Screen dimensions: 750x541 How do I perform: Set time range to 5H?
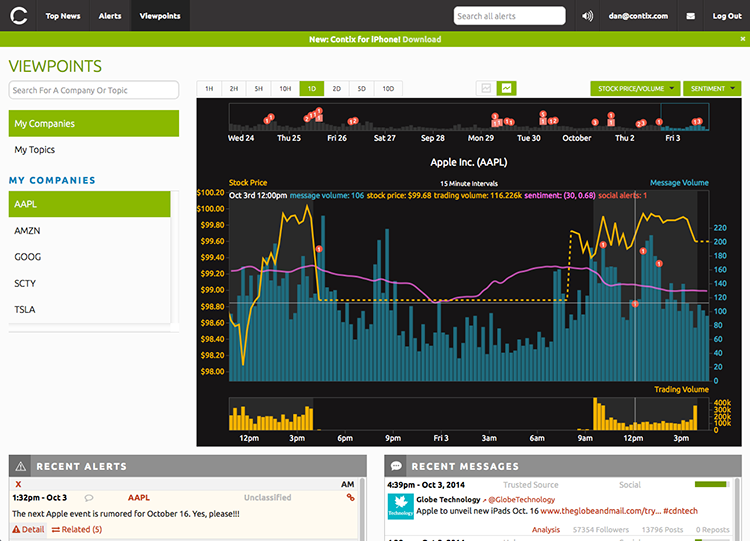pyautogui.click(x=259, y=88)
